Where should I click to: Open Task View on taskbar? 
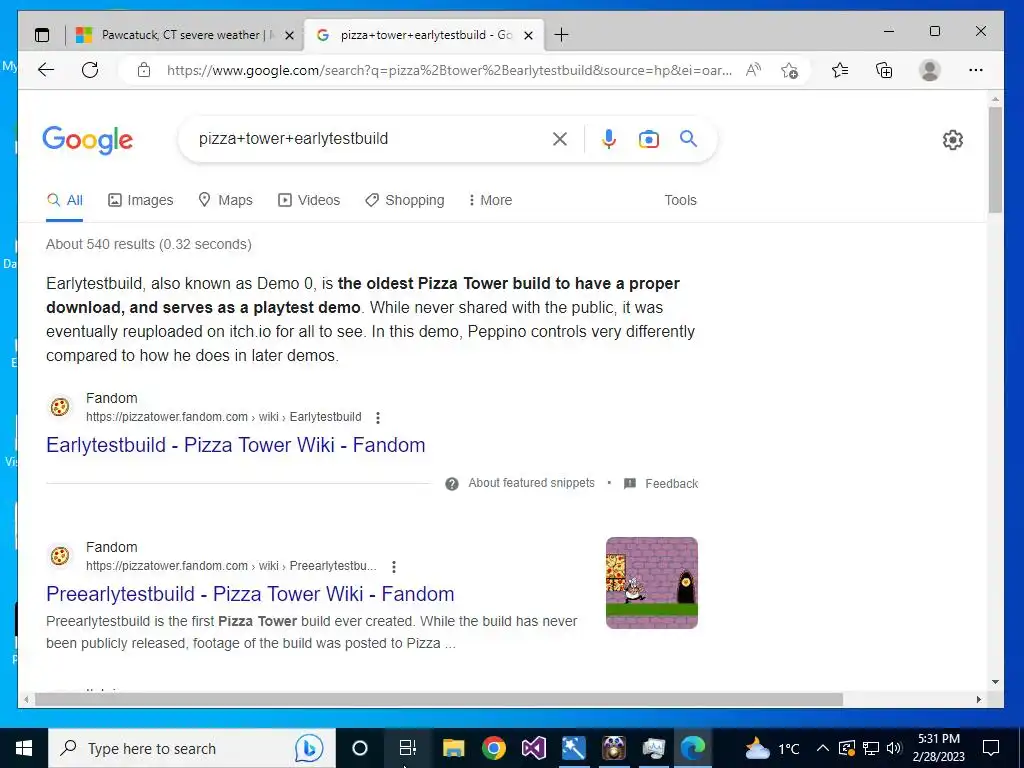coord(408,748)
